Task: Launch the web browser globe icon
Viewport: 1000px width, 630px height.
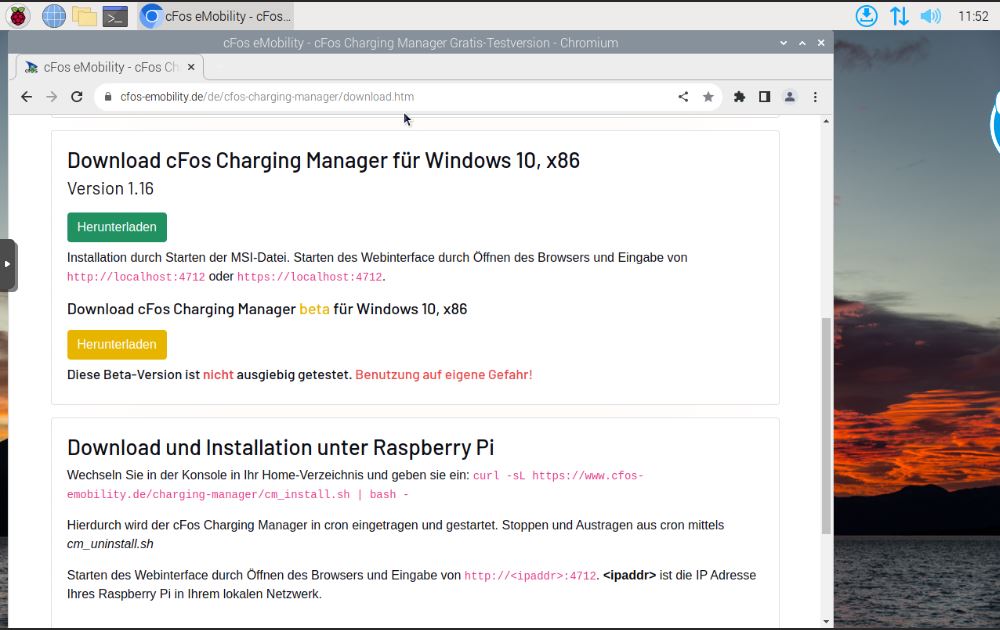Action: 54,16
